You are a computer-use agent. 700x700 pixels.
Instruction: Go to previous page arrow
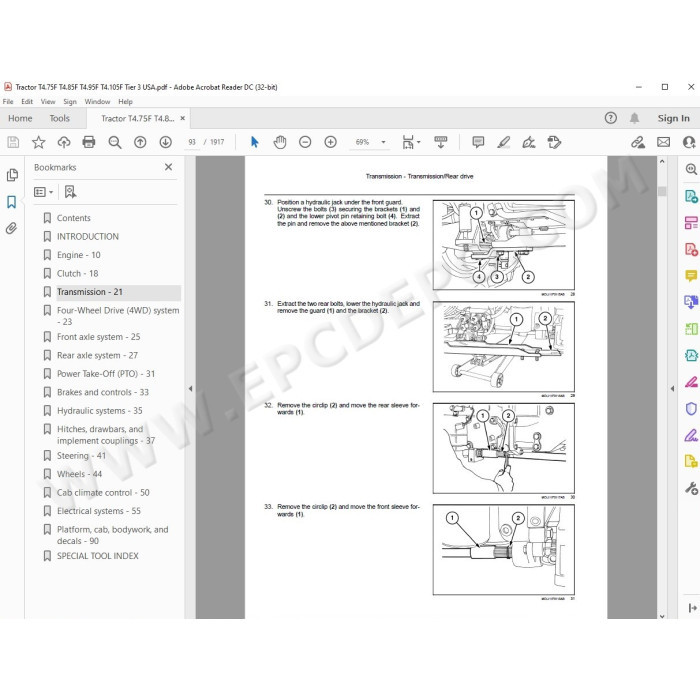140,142
